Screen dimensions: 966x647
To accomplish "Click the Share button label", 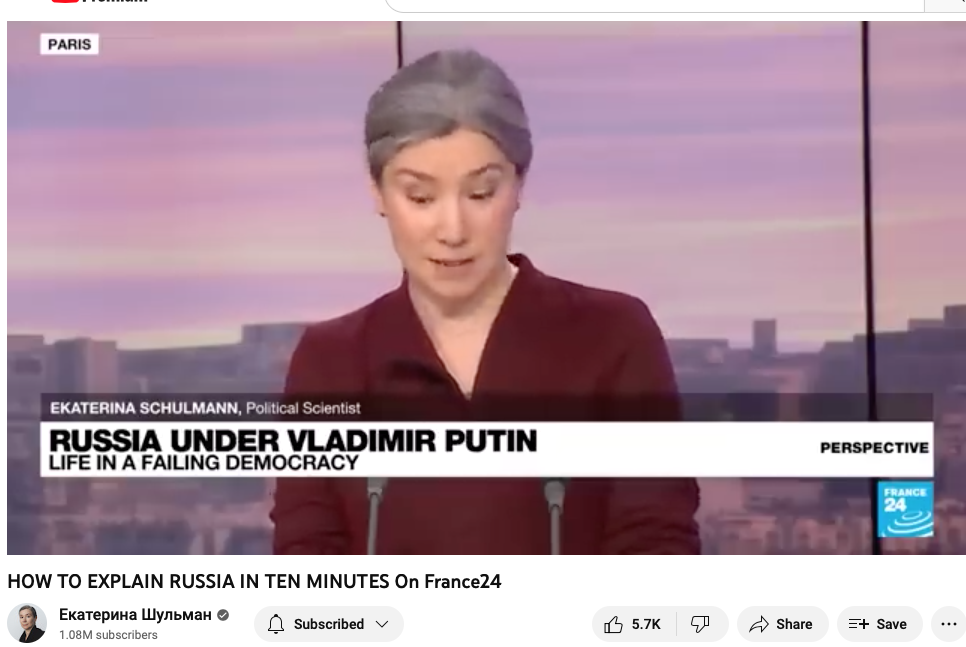I will tap(794, 624).
